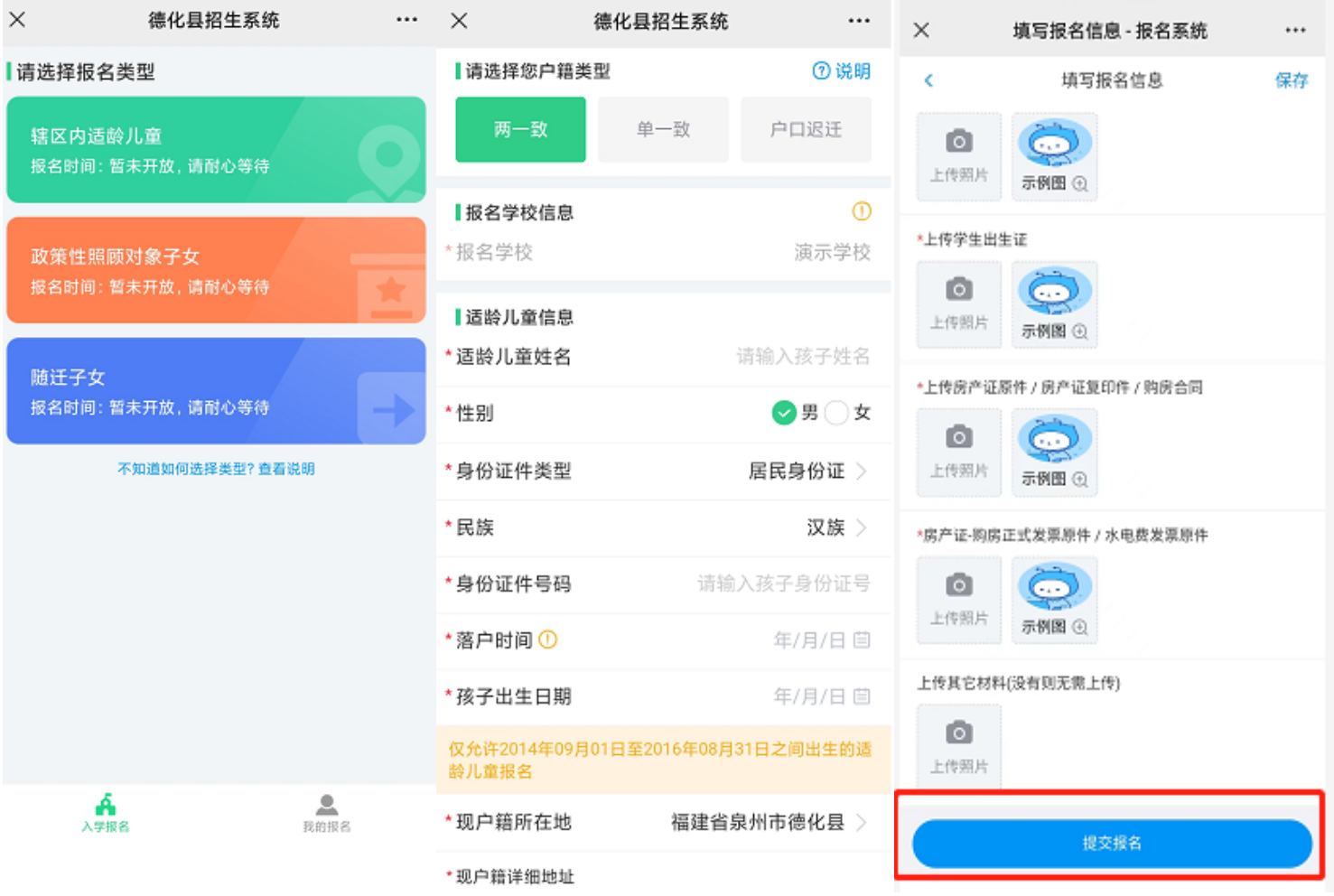Open 示例图 for the 房产证原件 section
Viewport: 1334px width, 896px height.
[1054, 452]
